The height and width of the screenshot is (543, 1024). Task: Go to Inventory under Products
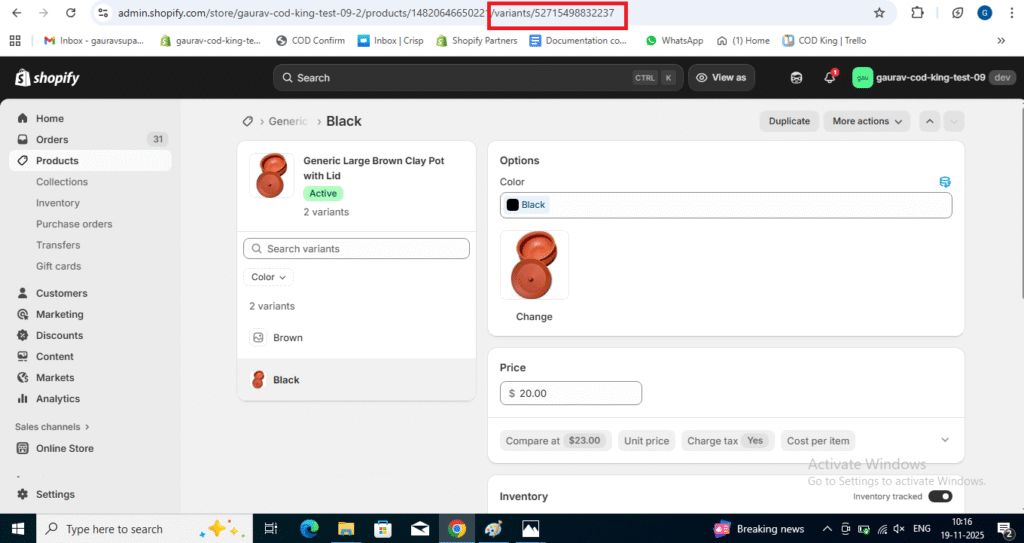(58, 203)
